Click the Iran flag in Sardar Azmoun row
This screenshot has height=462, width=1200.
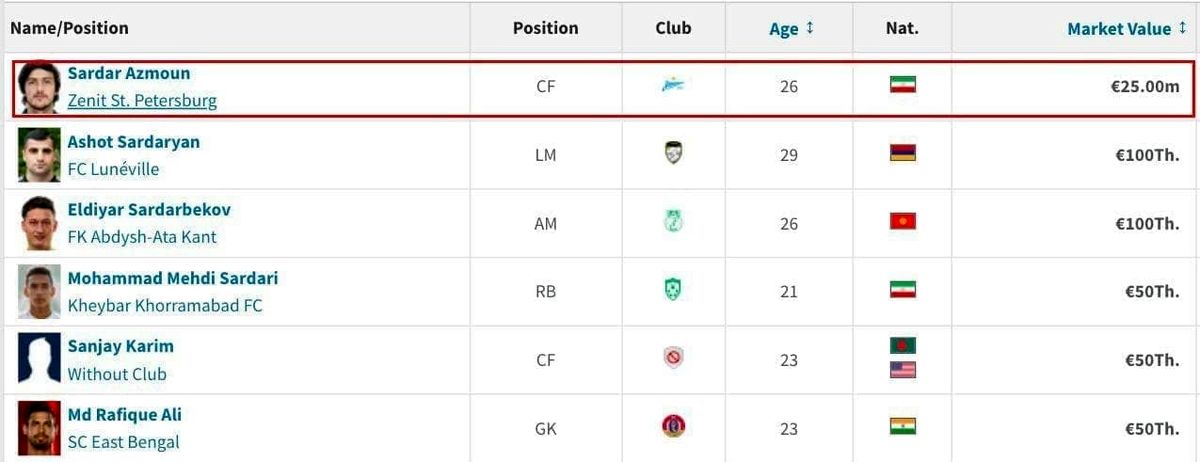[x=903, y=85]
